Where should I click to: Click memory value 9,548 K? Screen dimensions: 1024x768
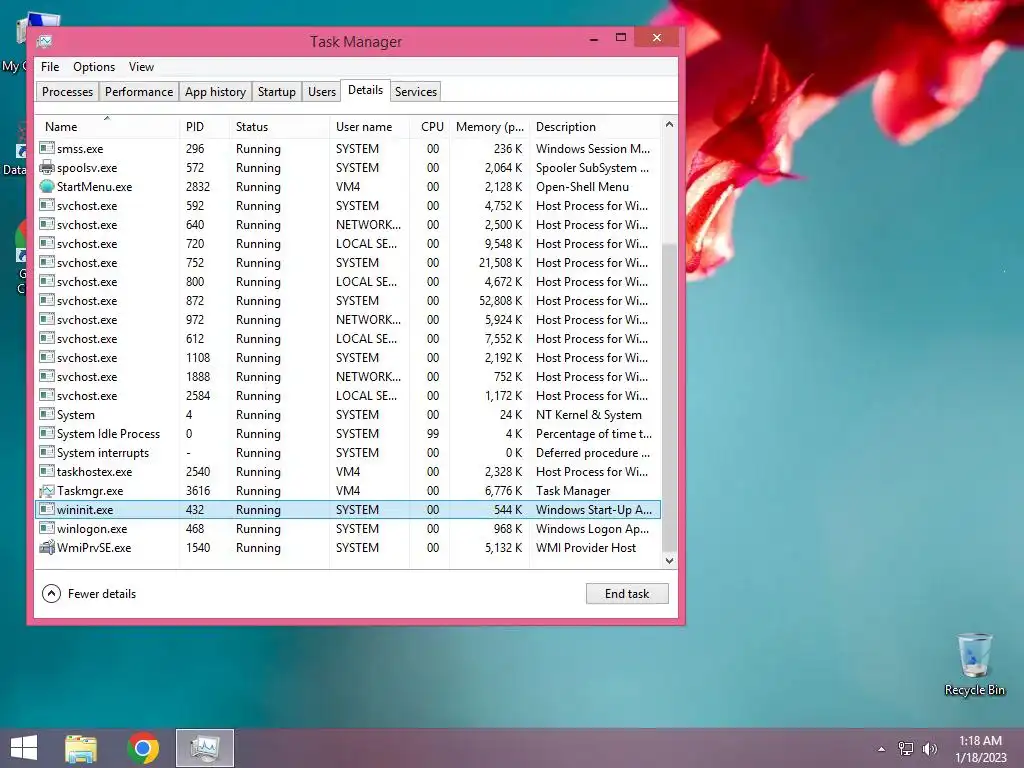[x=503, y=243]
